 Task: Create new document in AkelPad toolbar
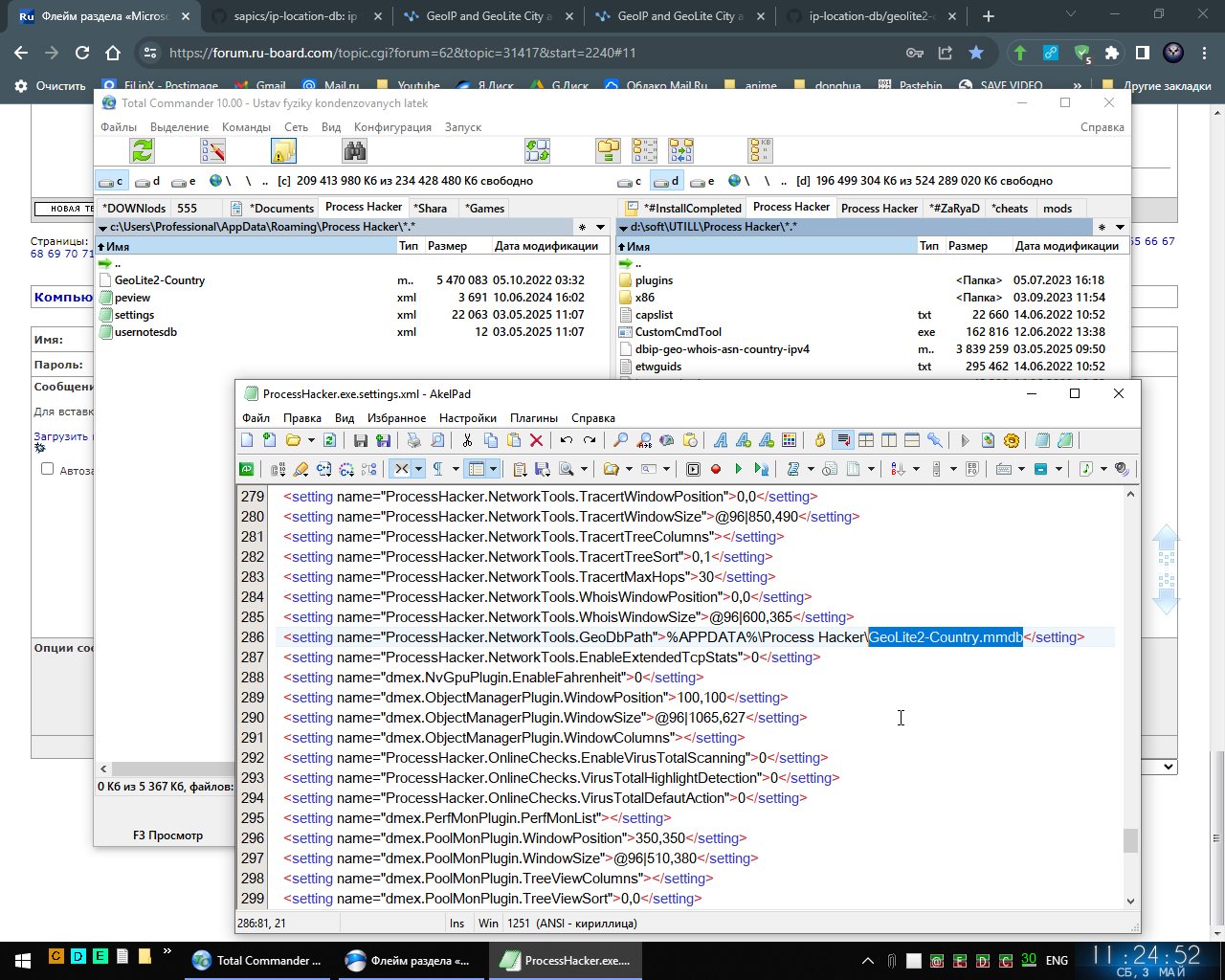pyautogui.click(x=247, y=440)
